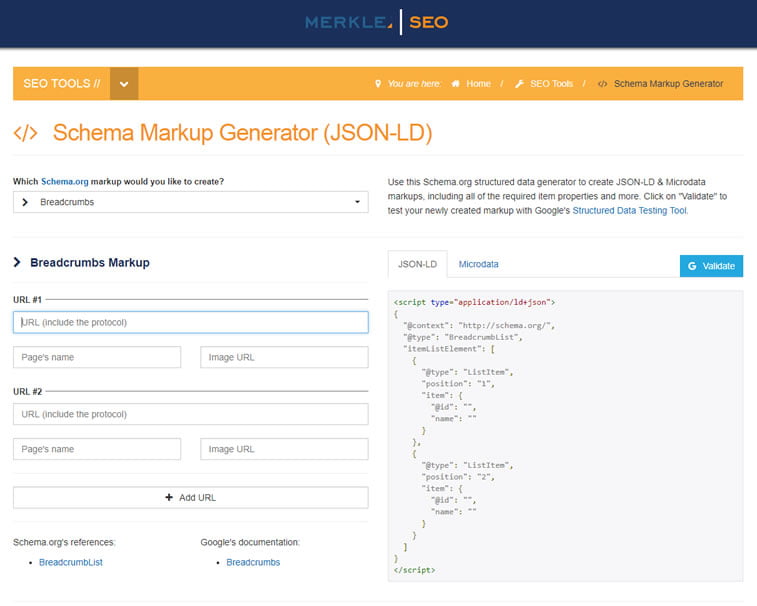Click Schema Markup Generator breadcrumb text
The image size is (757, 606).
tap(669, 84)
